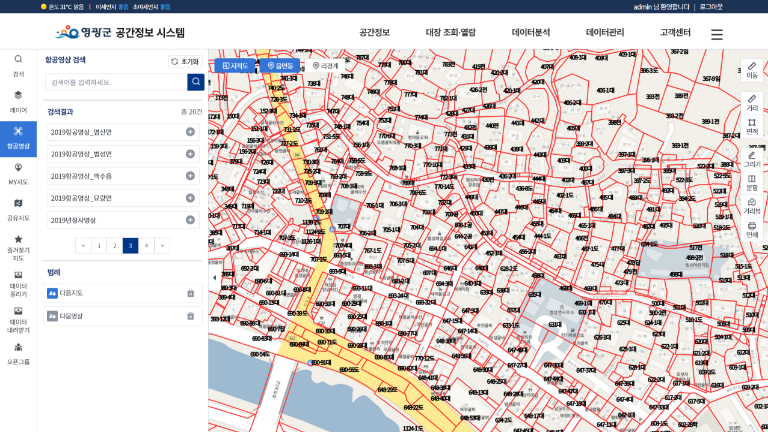Open the 레이어 (Layers) sidebar panel
768x432 pixels.
pos(18,99)
